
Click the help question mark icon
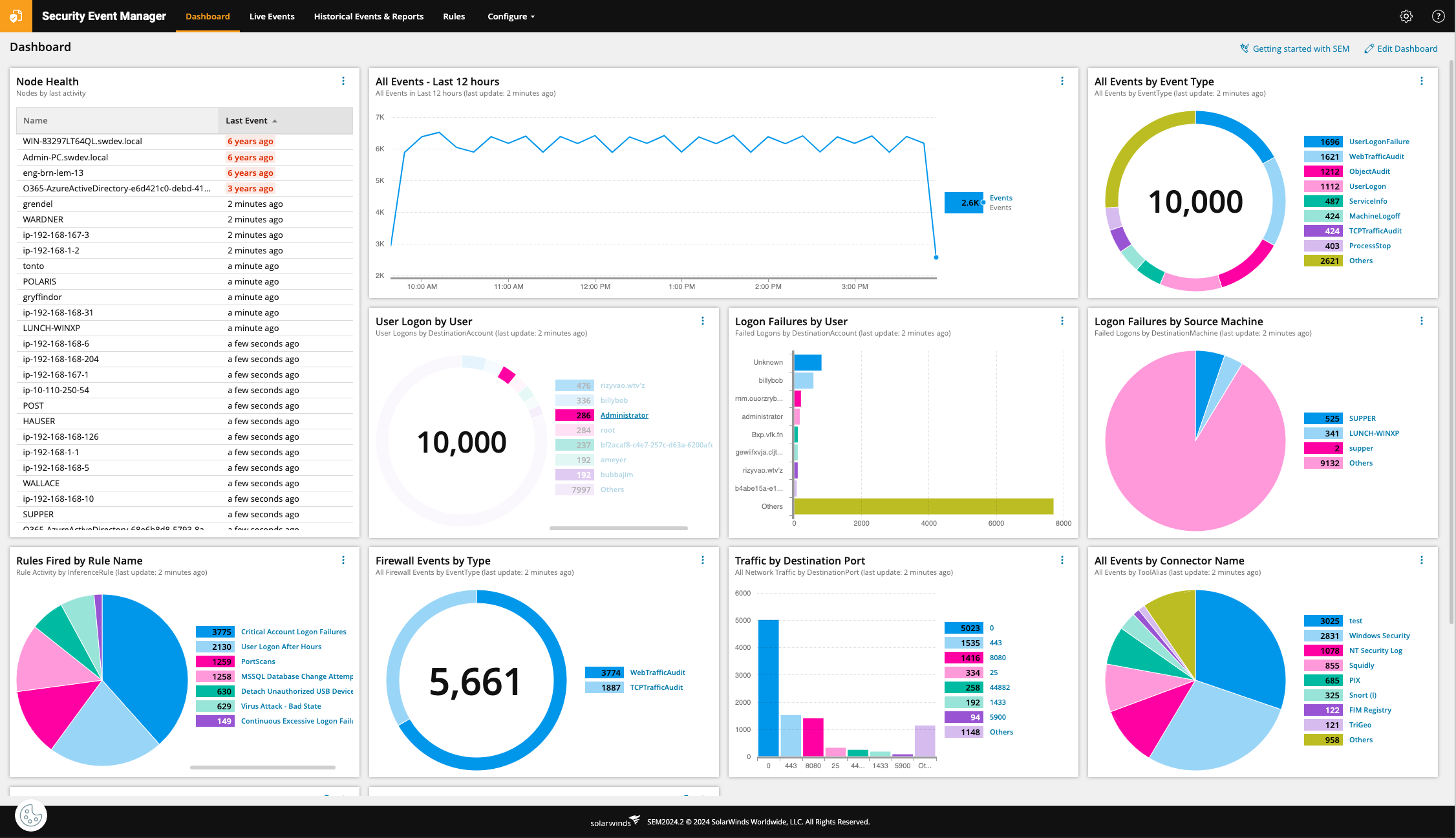[x=1438, y=16]
